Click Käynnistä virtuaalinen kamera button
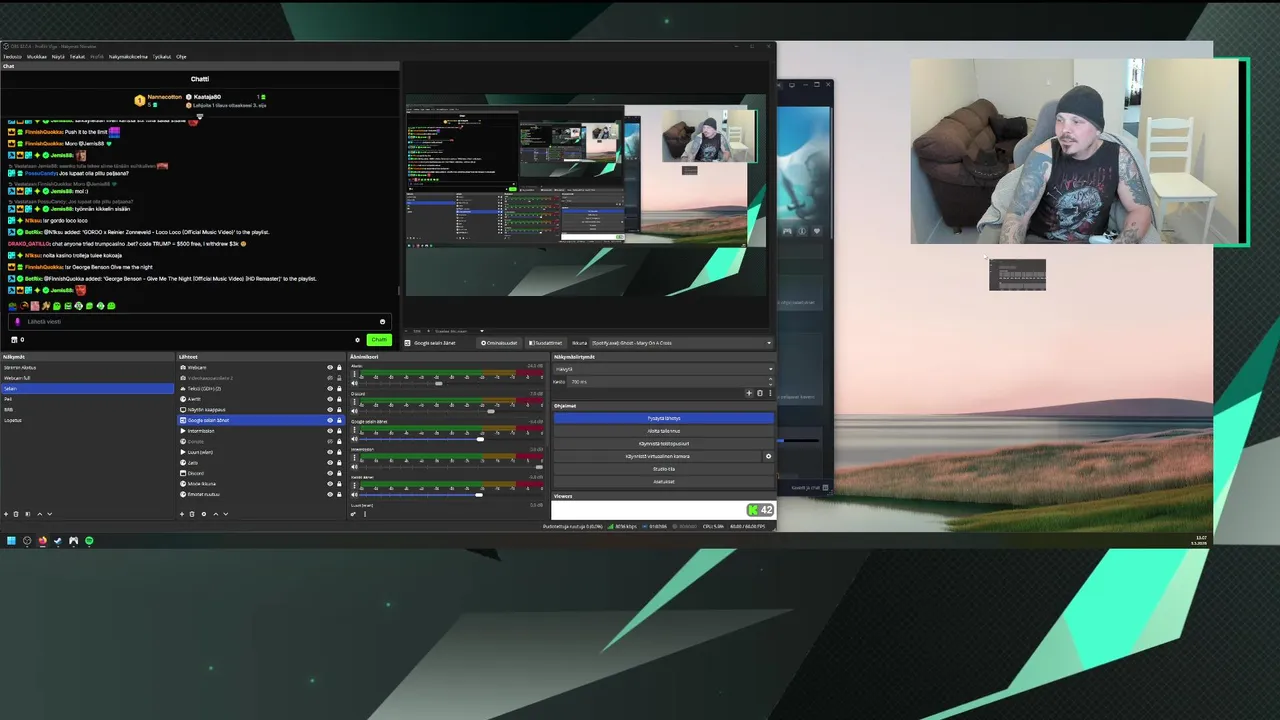The width and height of the screenshot is (1280, 720). coord(658,456)
